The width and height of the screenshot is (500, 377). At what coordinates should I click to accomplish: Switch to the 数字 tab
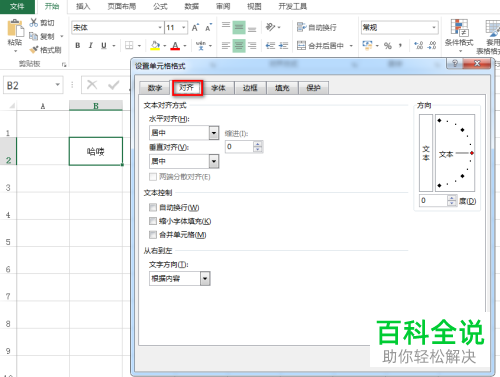[x=155, y=88]
